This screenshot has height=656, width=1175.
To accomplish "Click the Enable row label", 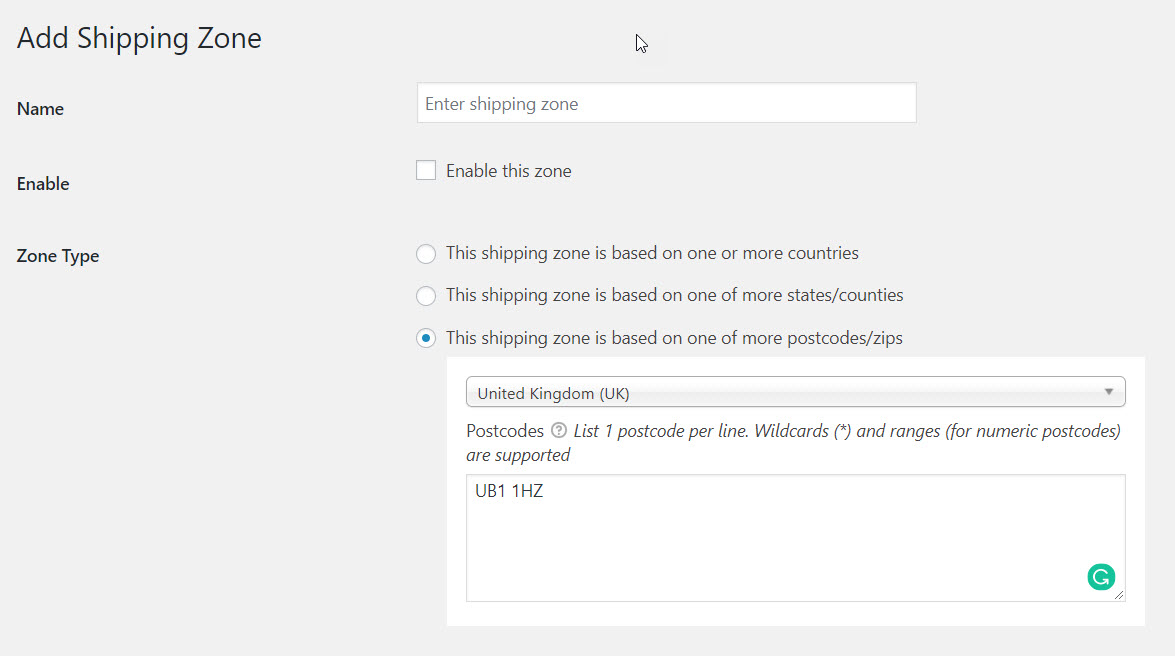I will pyautogui.click(x=43, y=183).
